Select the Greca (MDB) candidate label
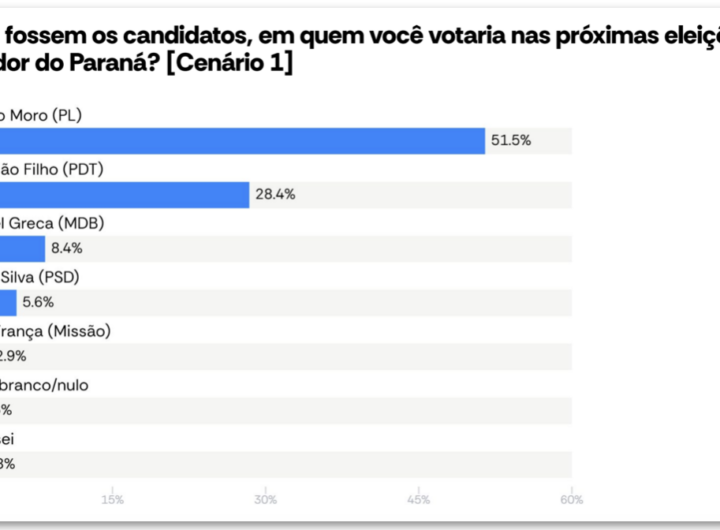Image resolution: width=720 pixels, height=530 pixels. pyautogui.click(x=52, y=223)
